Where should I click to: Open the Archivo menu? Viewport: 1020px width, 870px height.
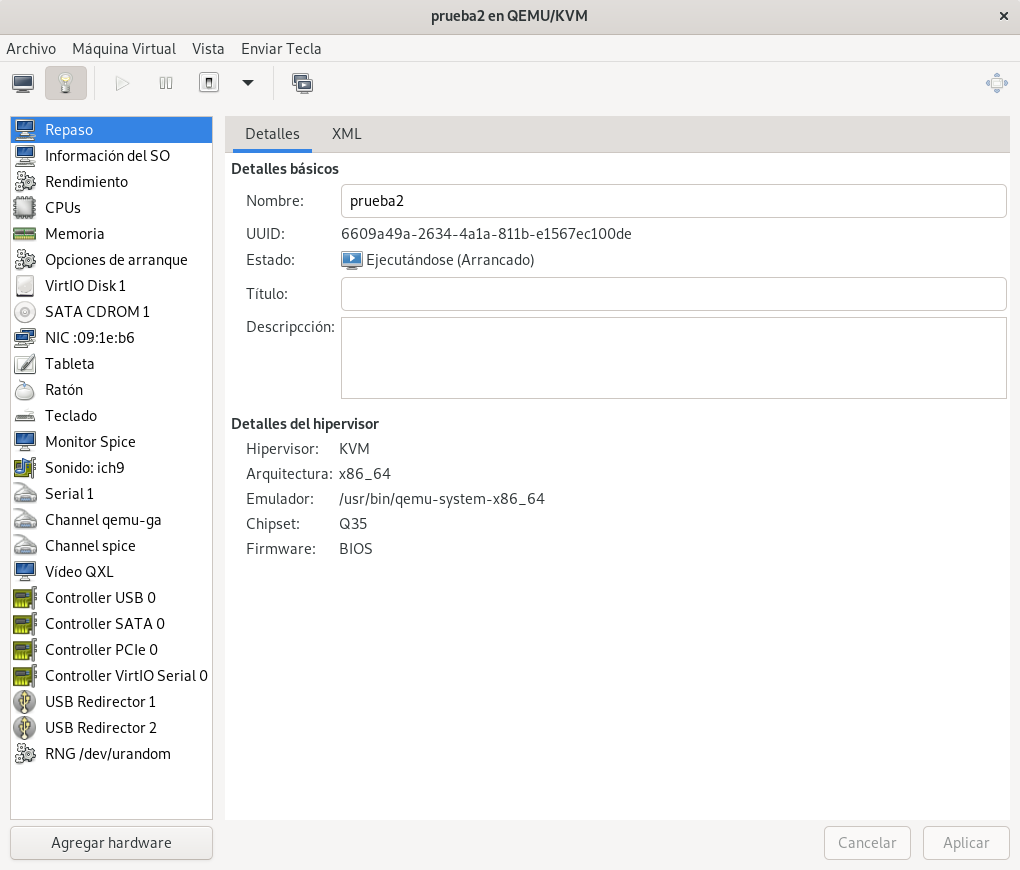31,49
